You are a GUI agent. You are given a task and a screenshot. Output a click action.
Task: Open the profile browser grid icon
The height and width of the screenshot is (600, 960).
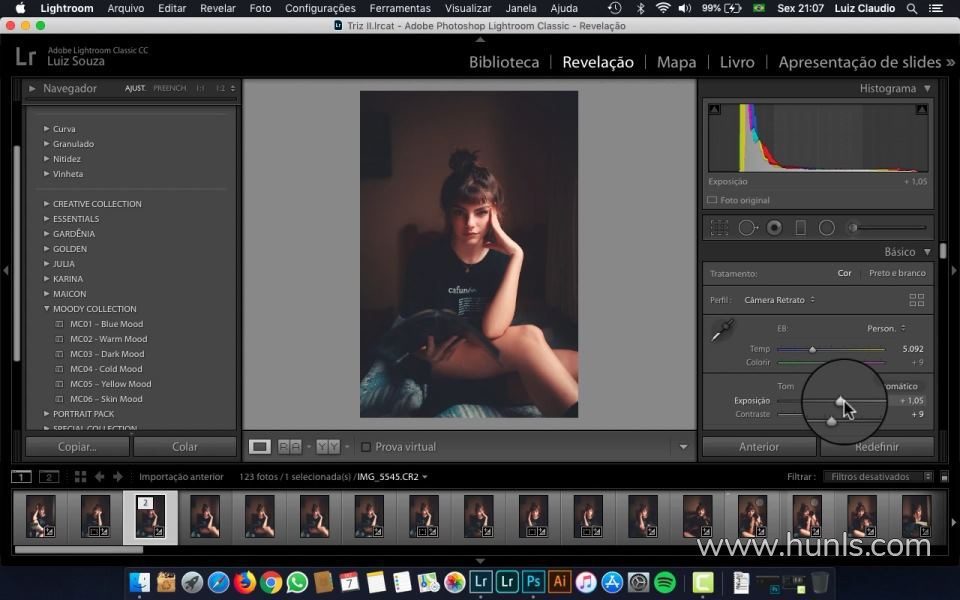[x=916, y=300]
